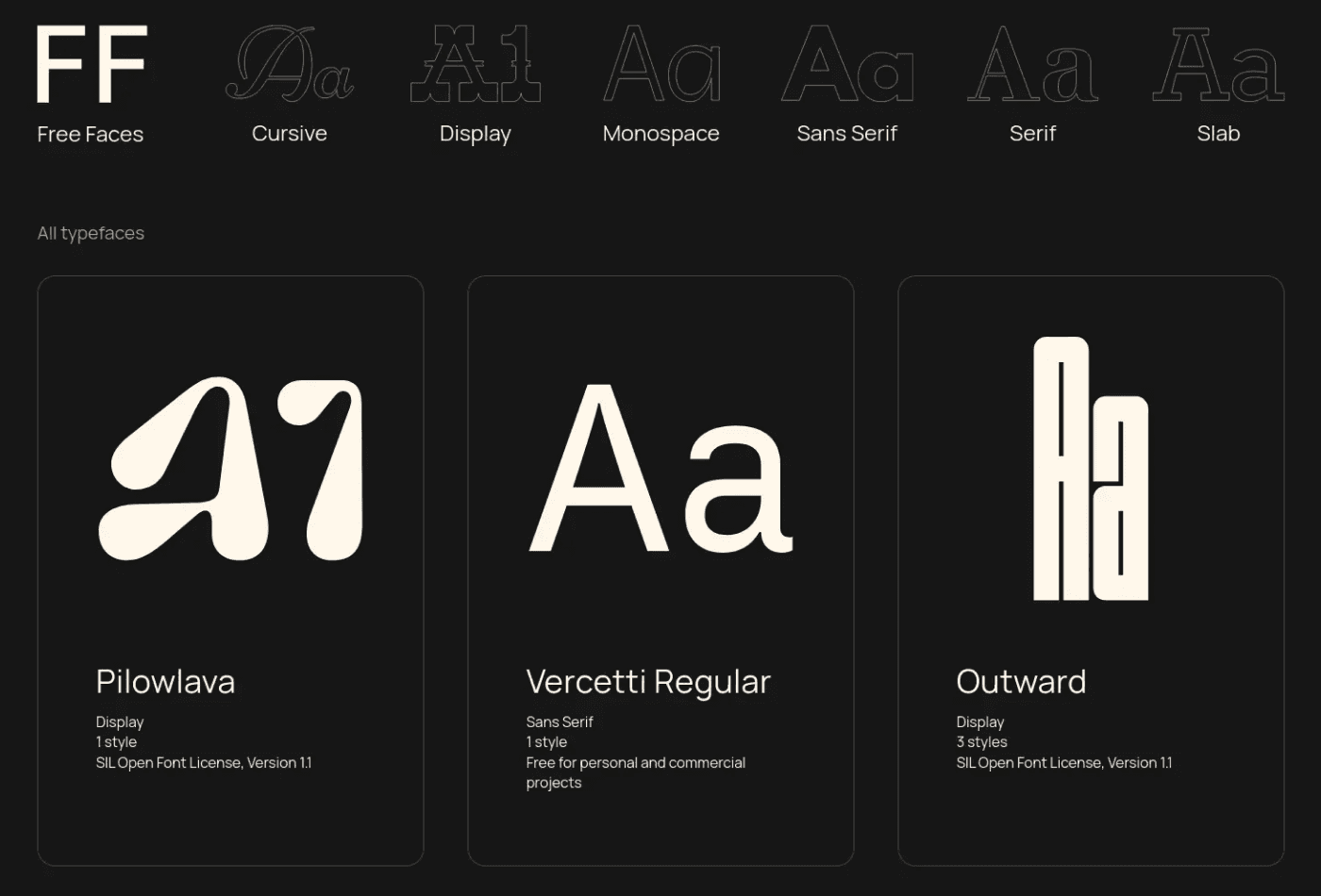
Task: Open the Vercetti Regular specimen preview
Action: tap(660, 469)
